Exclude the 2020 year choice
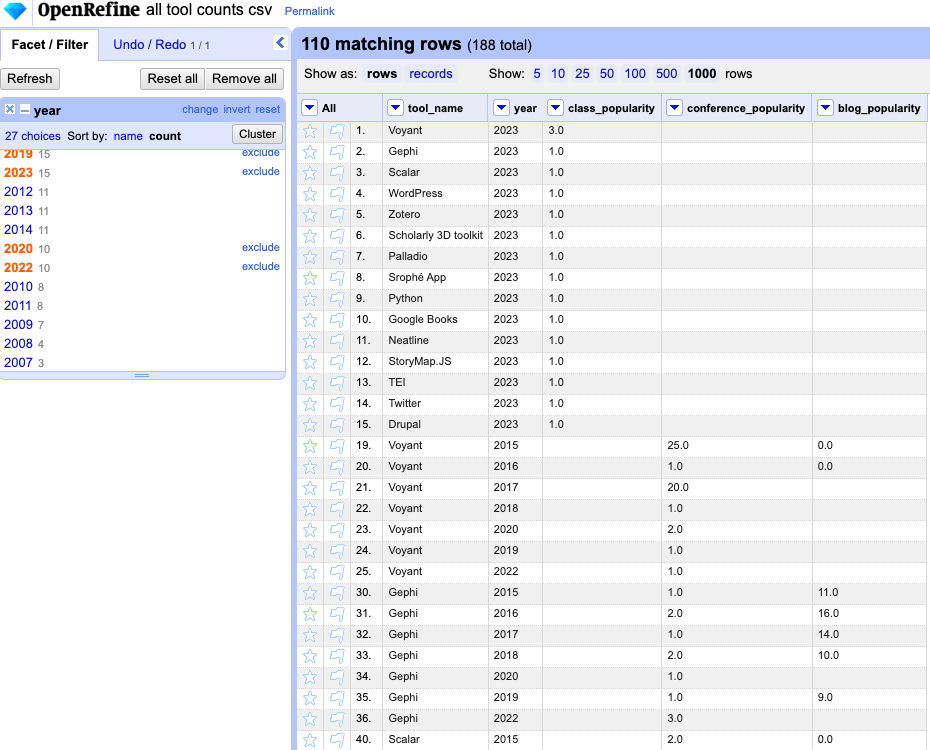930x750 pixels. (260, 248)
